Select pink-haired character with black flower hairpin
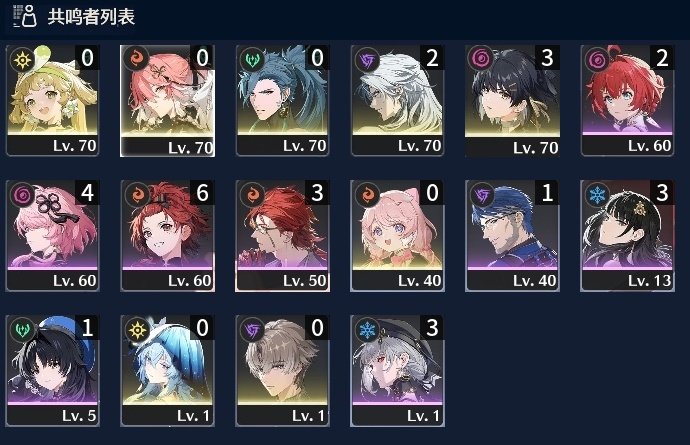 (x=52, y=235)
